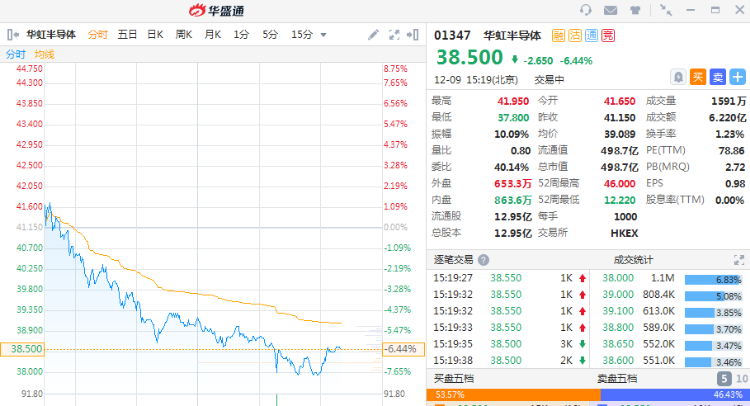Switch to the 周K chart tab

click(x=184, y=34)
